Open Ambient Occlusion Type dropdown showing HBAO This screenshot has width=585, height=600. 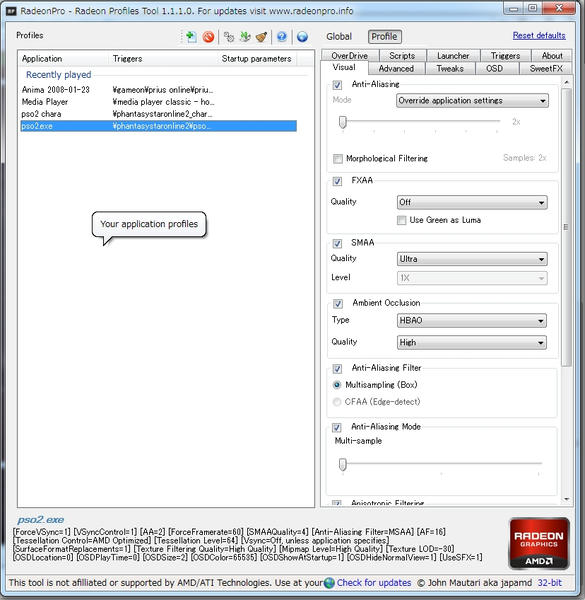click(x=472, y=321)
